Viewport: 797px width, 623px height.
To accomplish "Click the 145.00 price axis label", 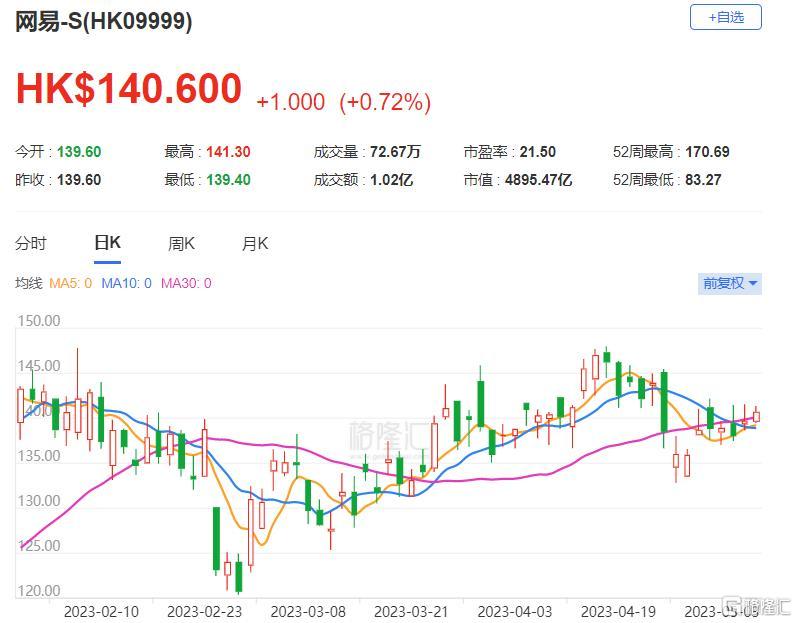I will click(x=39, y=366).
